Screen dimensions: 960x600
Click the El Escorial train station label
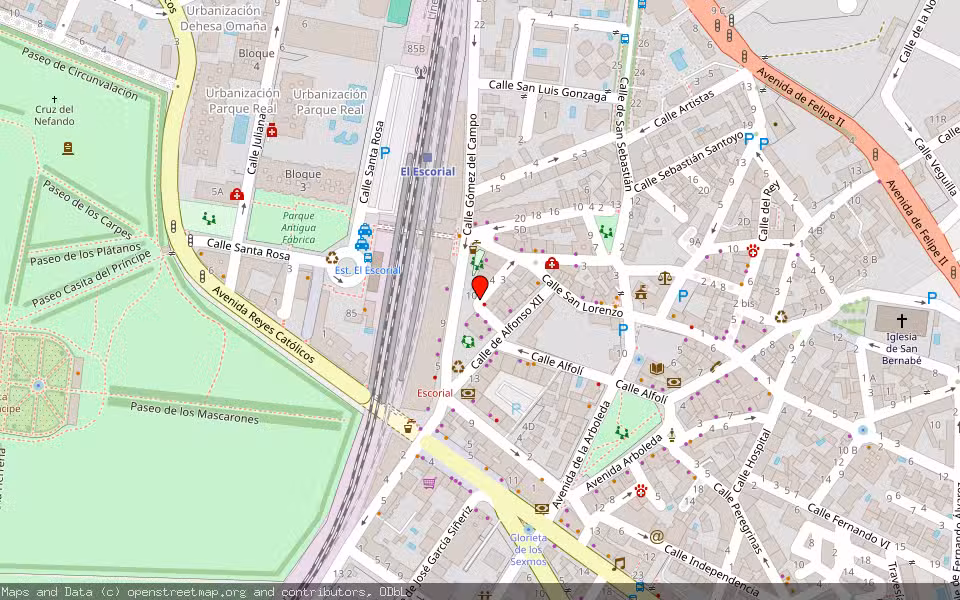pyautogui.click(x=427, y=171)
